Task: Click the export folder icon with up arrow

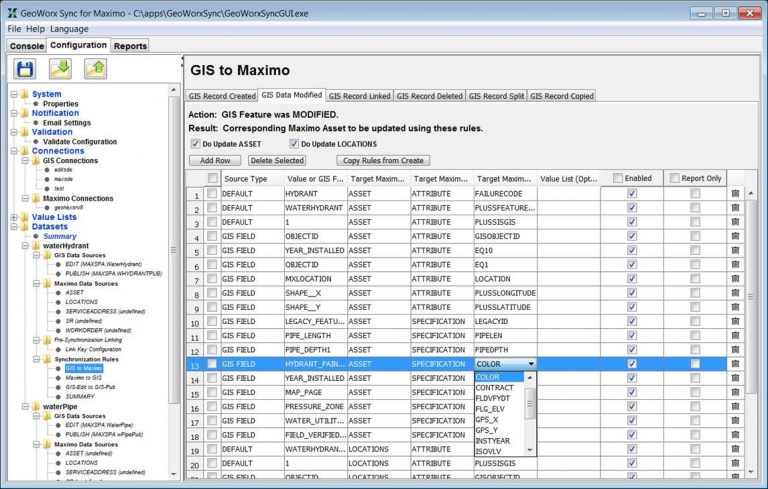Action: point(95,69)
